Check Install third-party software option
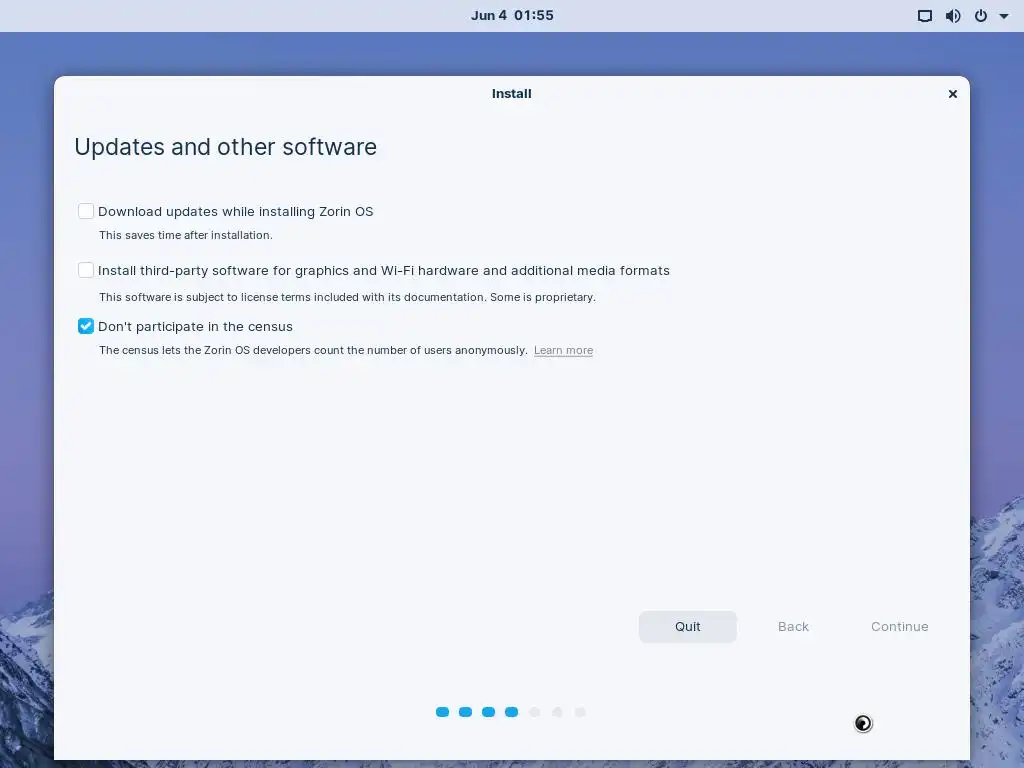Image resolution: width=1024 pixels, height=768 pixels. [86, 270]
